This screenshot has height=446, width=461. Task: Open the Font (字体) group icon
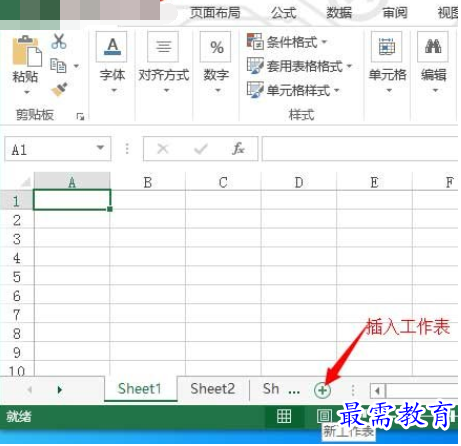(112, 47)
